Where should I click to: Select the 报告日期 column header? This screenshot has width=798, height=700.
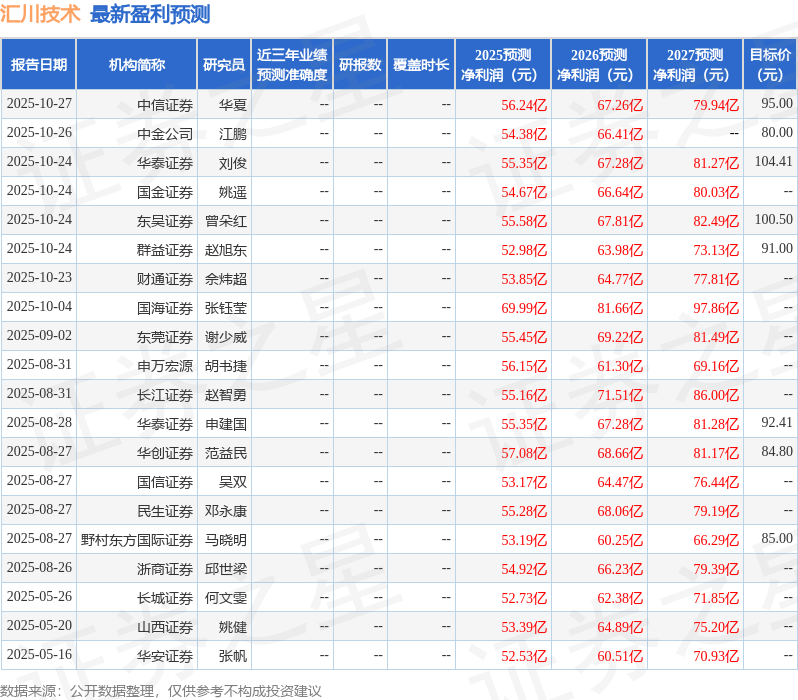coord(39,65)
